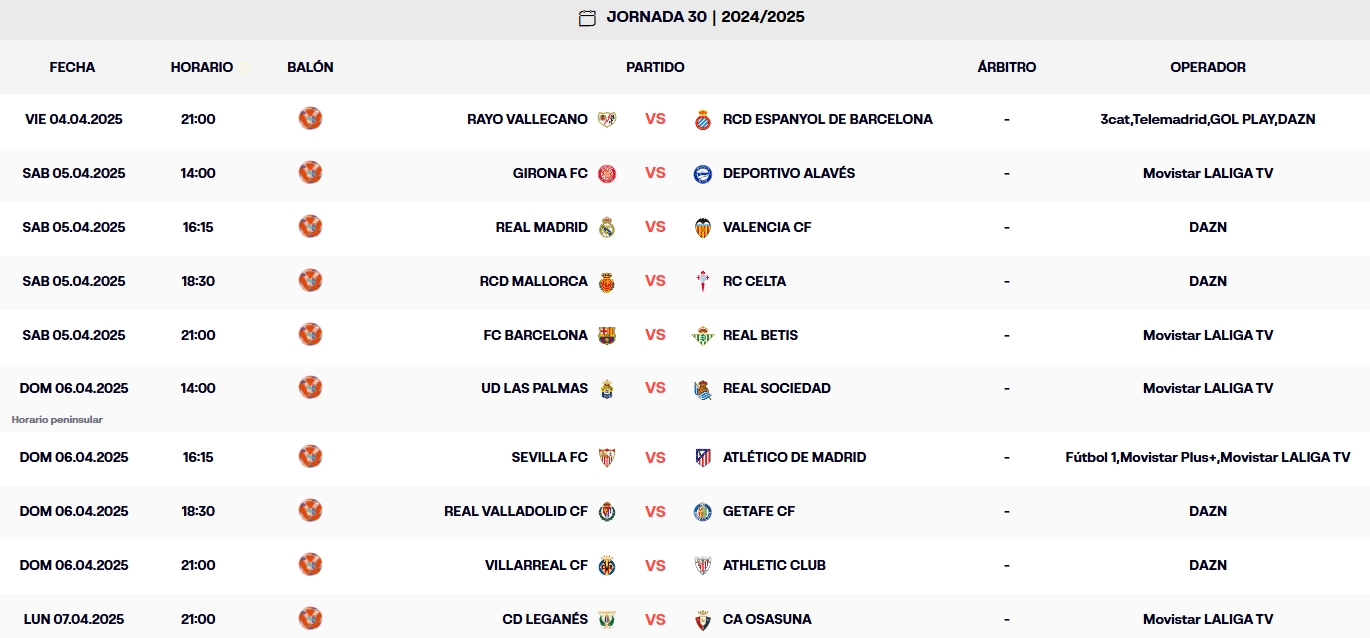Viewport: 1370px width, 638px height.
Task: Click the Real Betis crest
Action: [x=703, y=334]
